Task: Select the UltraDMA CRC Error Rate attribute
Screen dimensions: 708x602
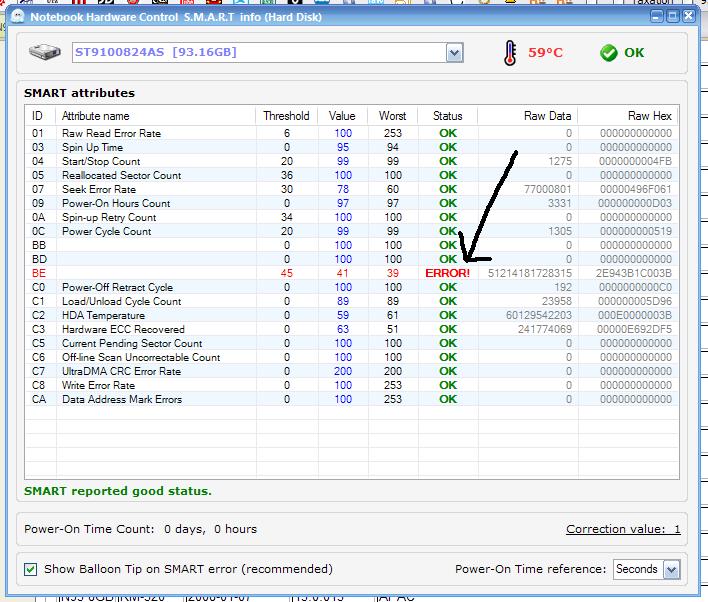Action: [x=121, y=371]
